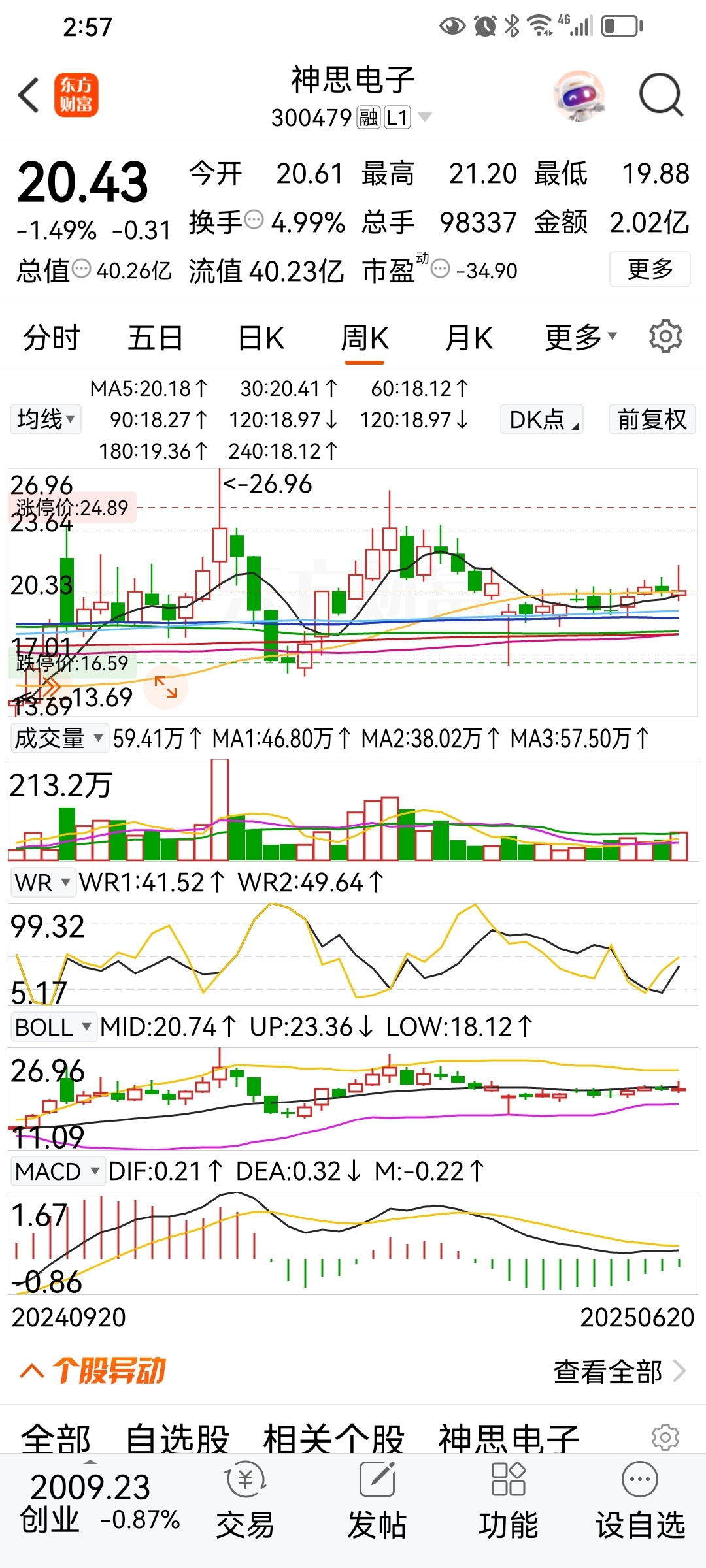Switch to 五日 chart tab
Screen dimensions: 706x1568
pos(155,338)
